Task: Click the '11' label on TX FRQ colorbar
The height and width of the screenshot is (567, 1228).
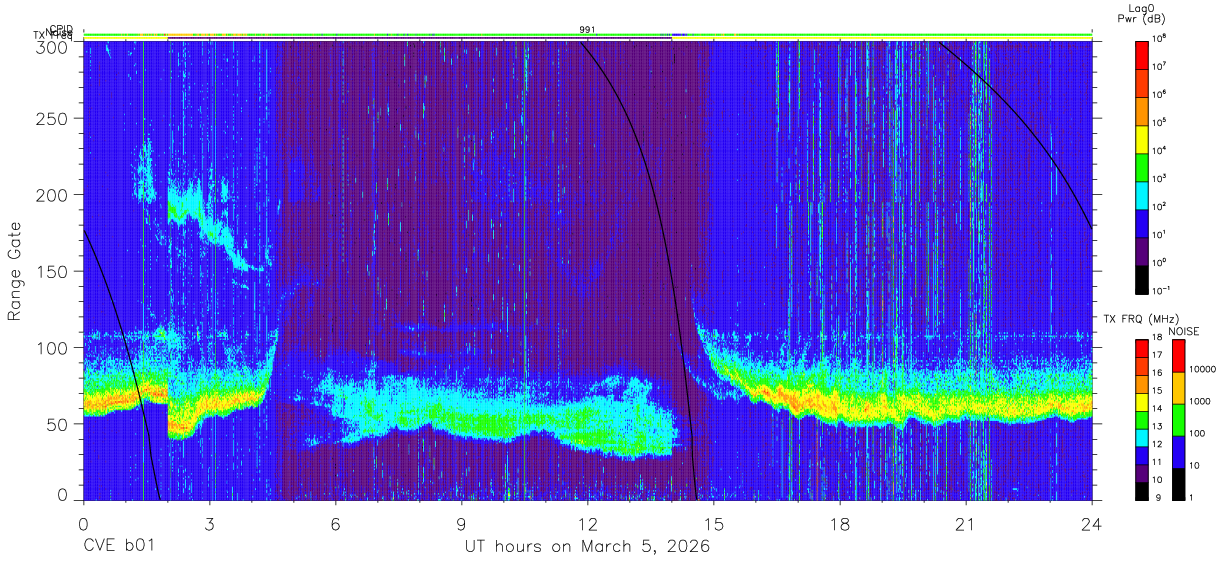Action: point(1156,462)
